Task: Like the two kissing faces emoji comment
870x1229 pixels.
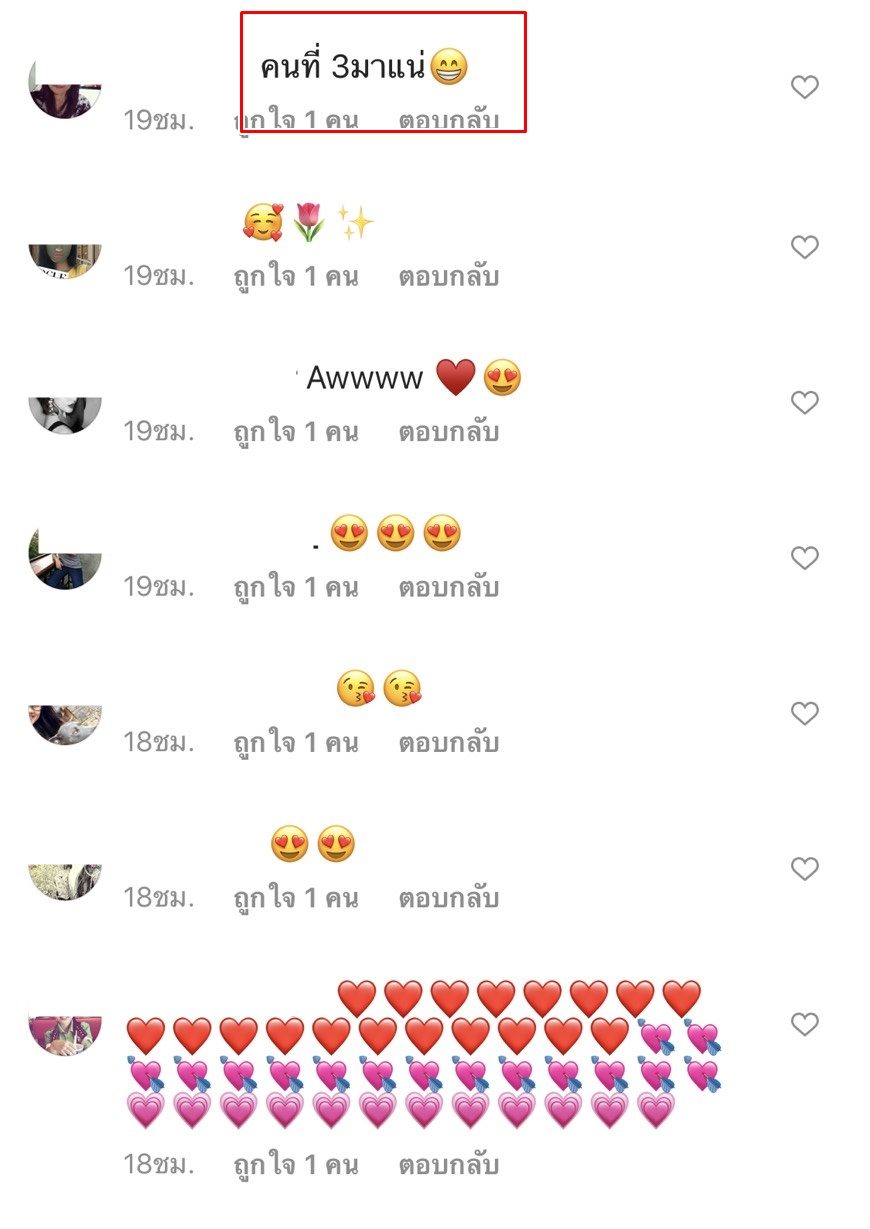Action: (805, 713)
